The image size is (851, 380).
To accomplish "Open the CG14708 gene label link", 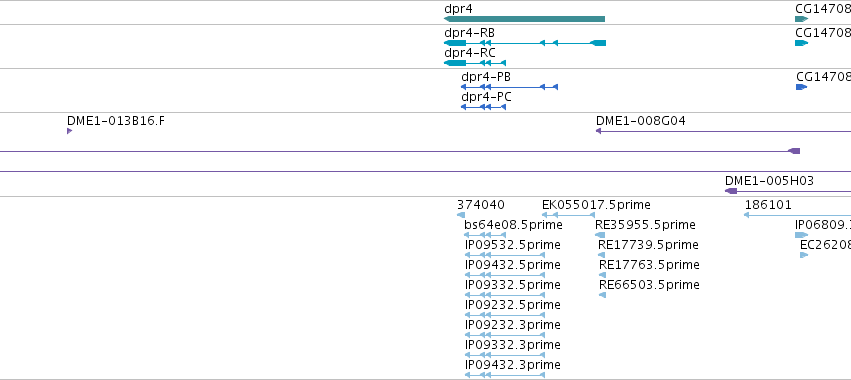I will click(823, 9).
